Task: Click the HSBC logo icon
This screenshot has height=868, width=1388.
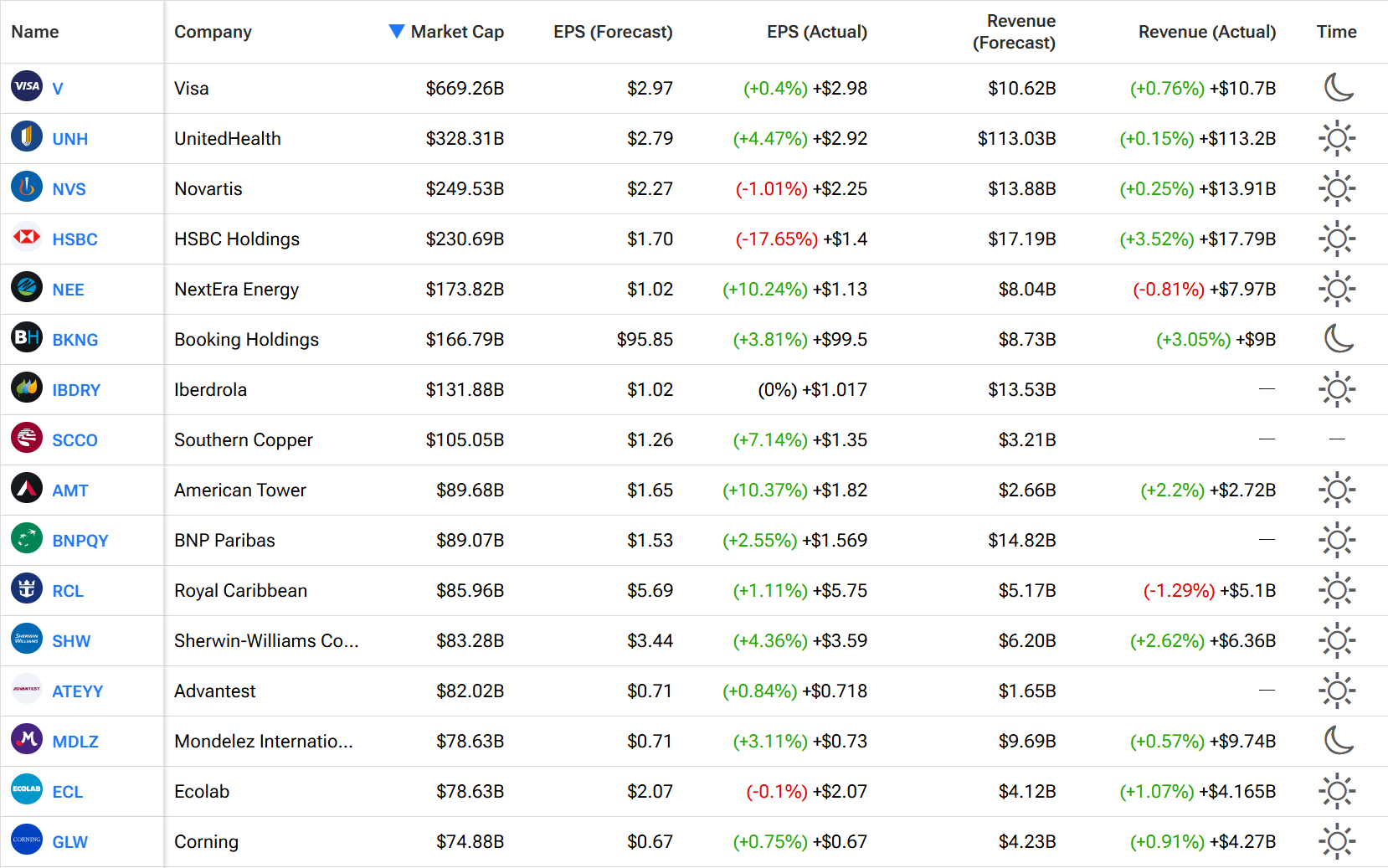Action: pyautogui.click(x=27, y=237)
